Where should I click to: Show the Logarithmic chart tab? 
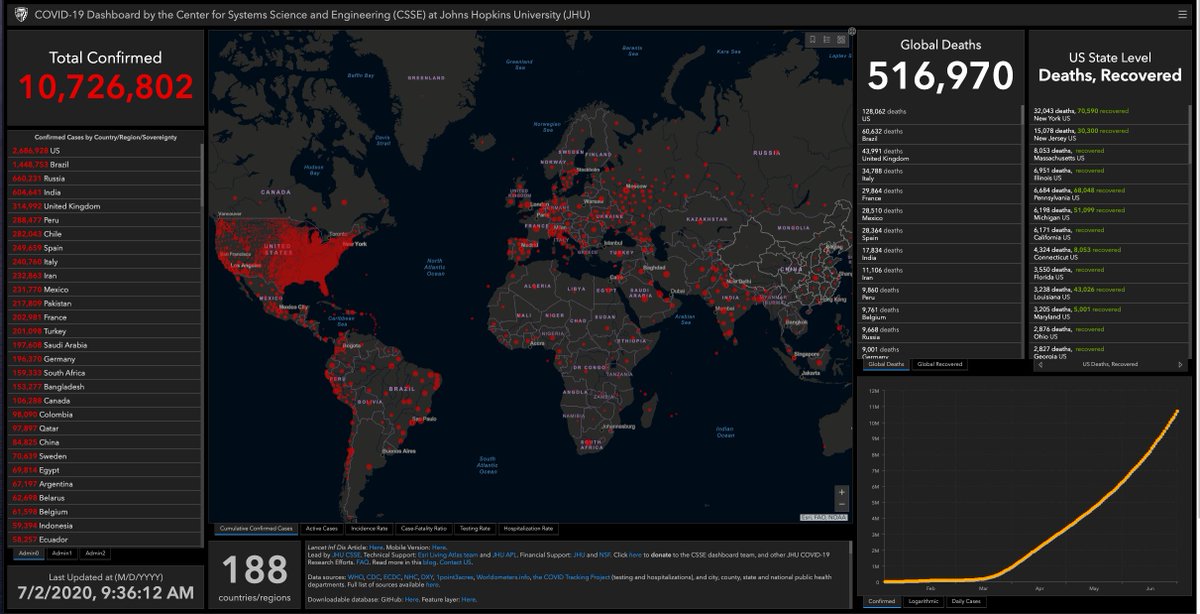(922, 601)
